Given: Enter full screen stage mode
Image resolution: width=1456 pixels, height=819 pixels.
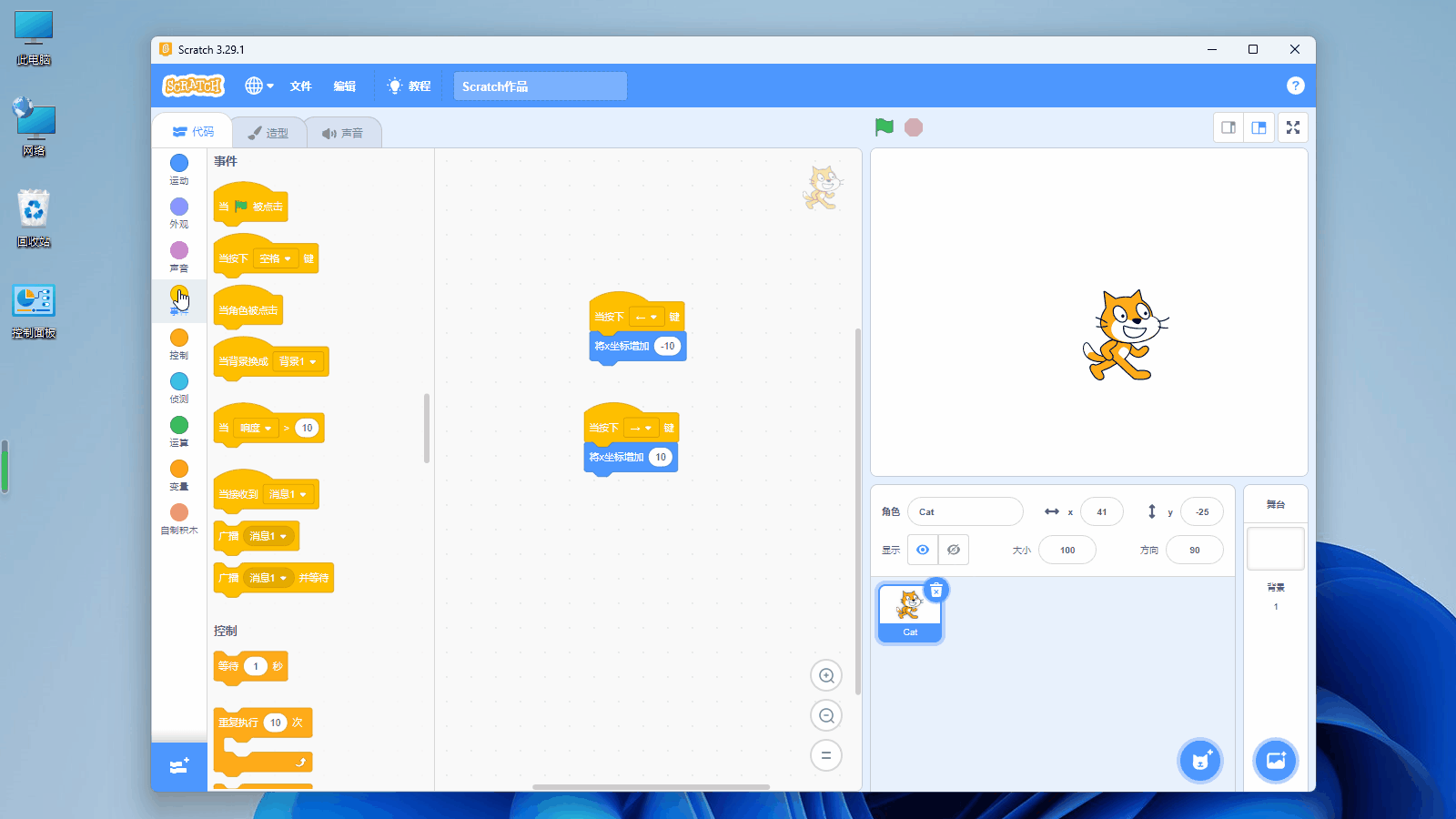Looking at the screenshot, I should point(1293,127).
